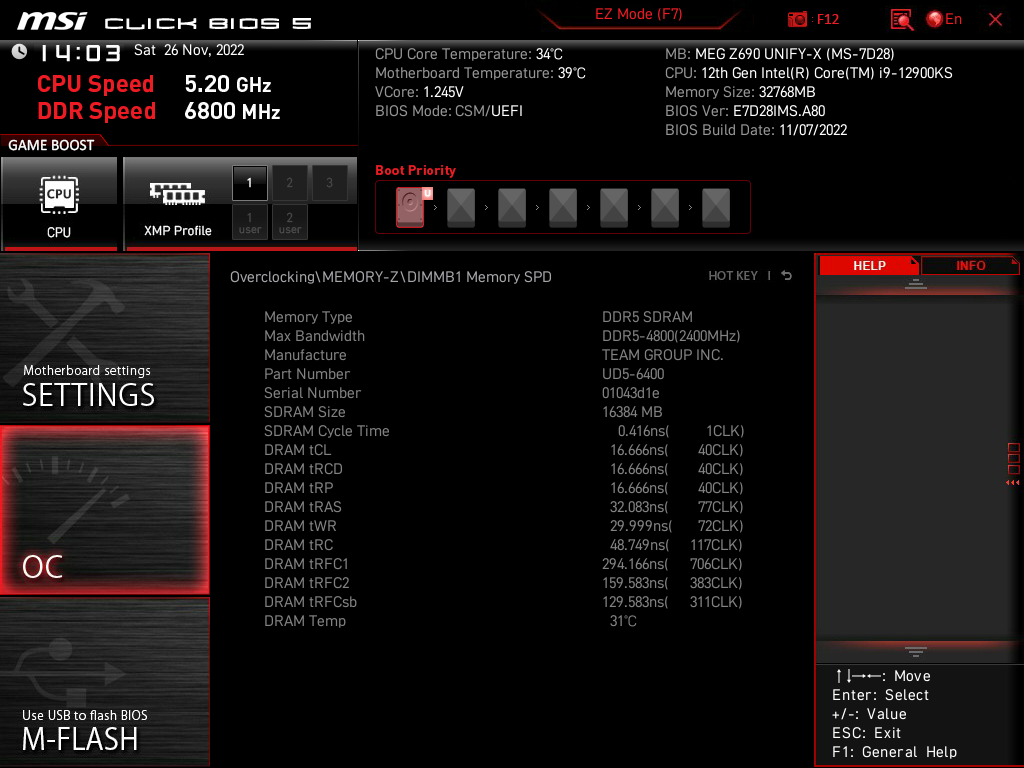Click the third empty boot priority slot

[512, 207]
